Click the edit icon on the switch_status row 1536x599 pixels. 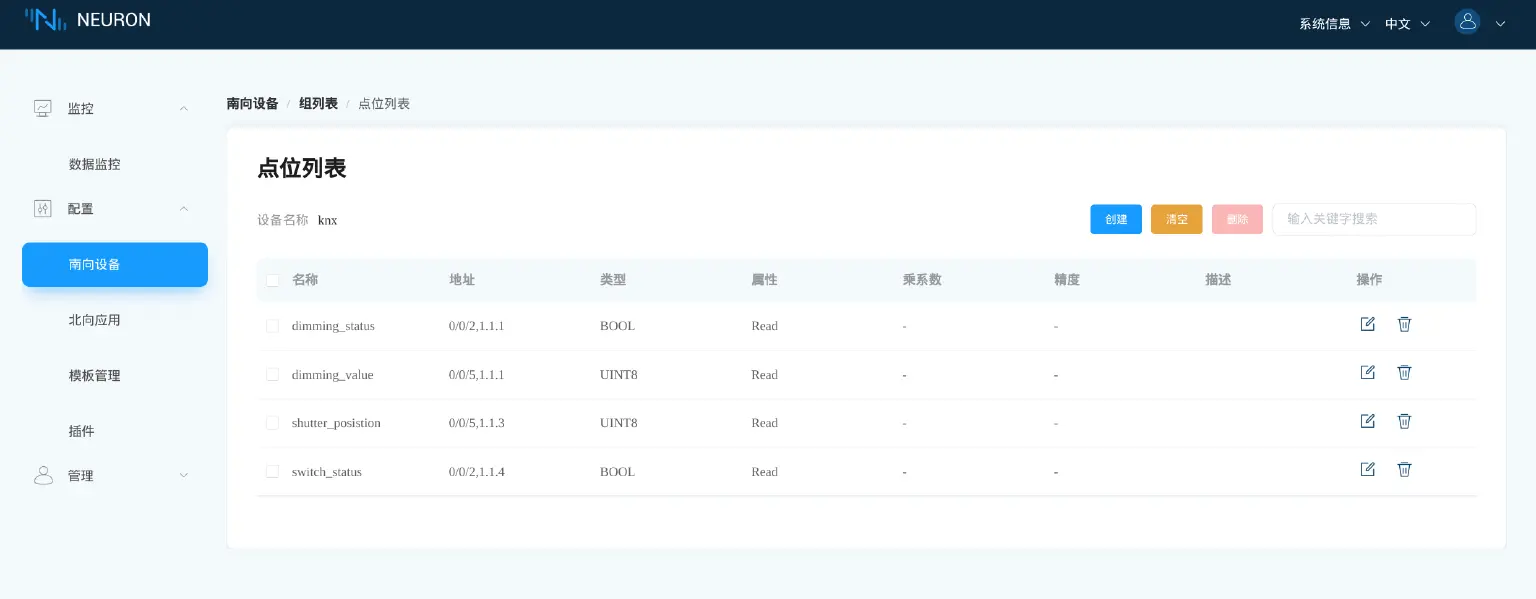(x=1367, y=469)
